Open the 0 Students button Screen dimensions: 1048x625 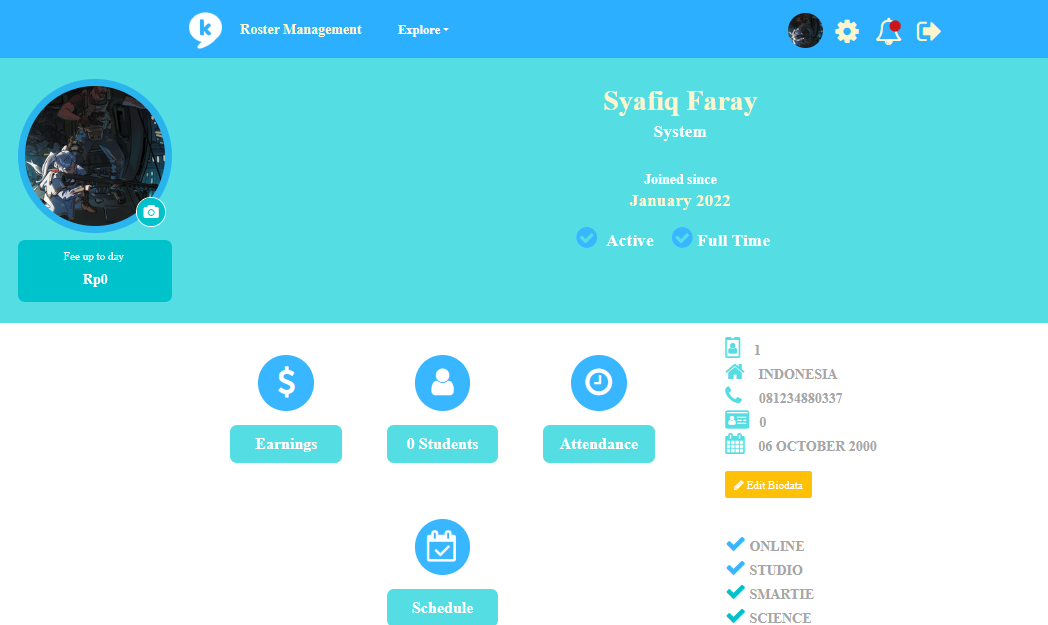pyautogui.click(x=442, y=444)
